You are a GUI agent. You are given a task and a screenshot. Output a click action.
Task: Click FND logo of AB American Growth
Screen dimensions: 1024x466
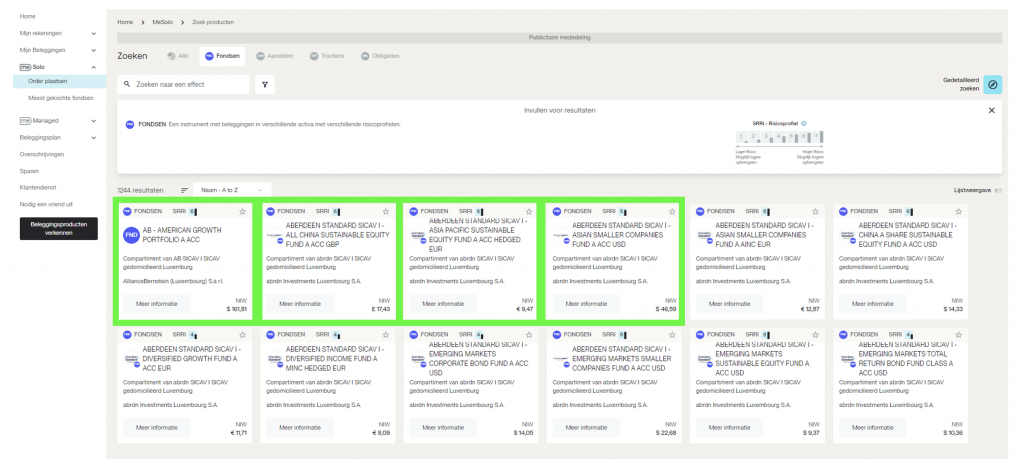click(131, 234)
